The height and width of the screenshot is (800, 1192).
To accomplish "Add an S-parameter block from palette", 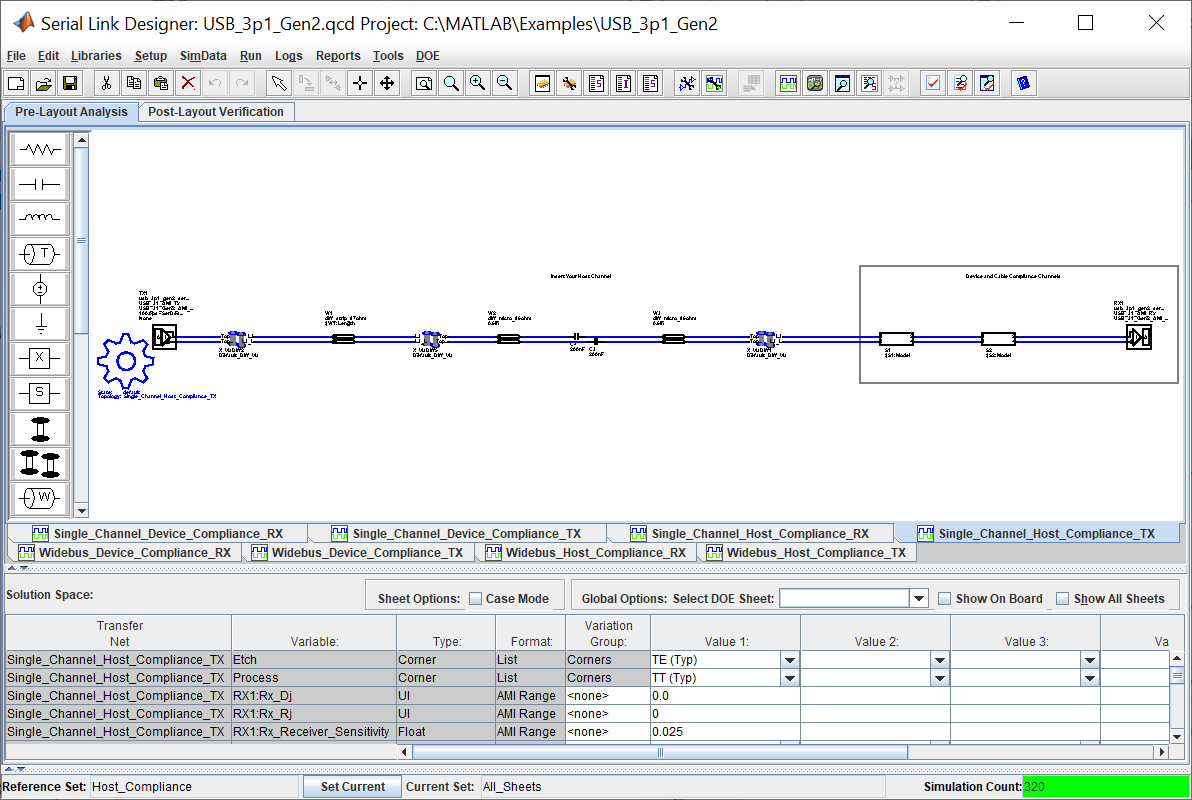I will click(x=40, y=393).
